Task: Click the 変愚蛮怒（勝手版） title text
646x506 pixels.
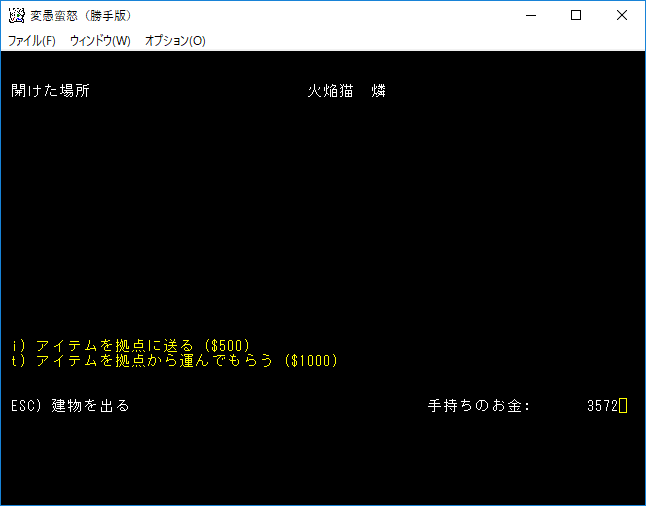Action: tap(80, 15)
